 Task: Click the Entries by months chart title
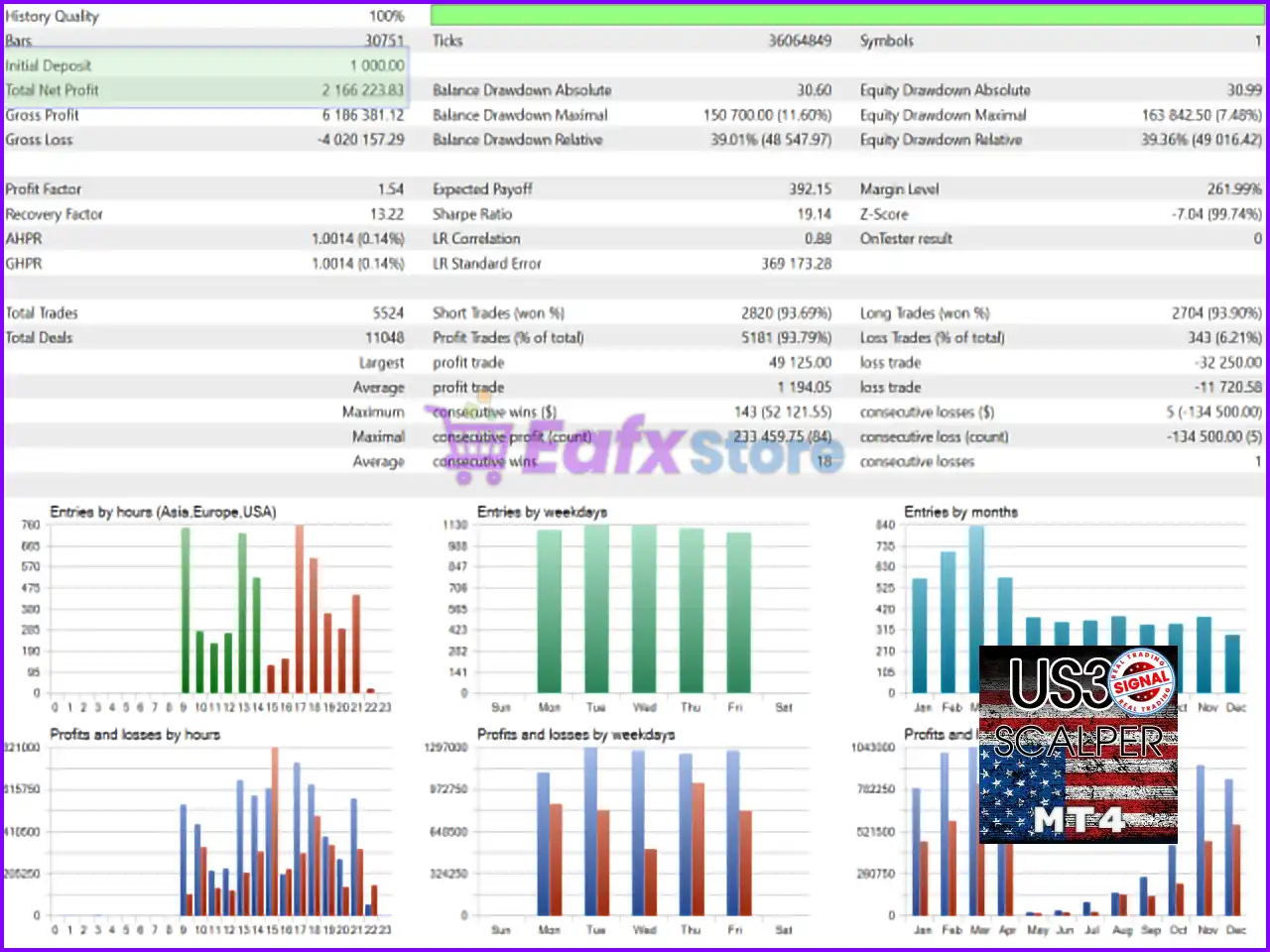point(960,513)
